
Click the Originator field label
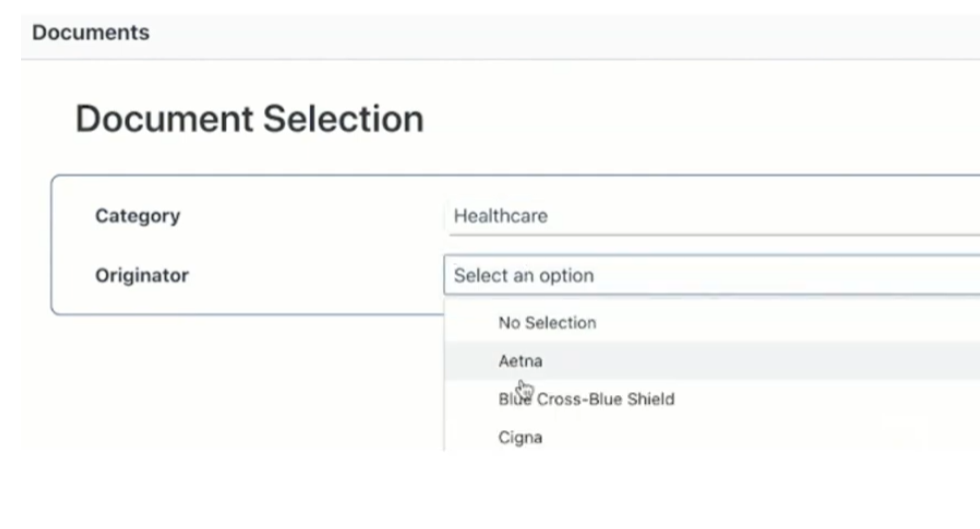point(142,275)
